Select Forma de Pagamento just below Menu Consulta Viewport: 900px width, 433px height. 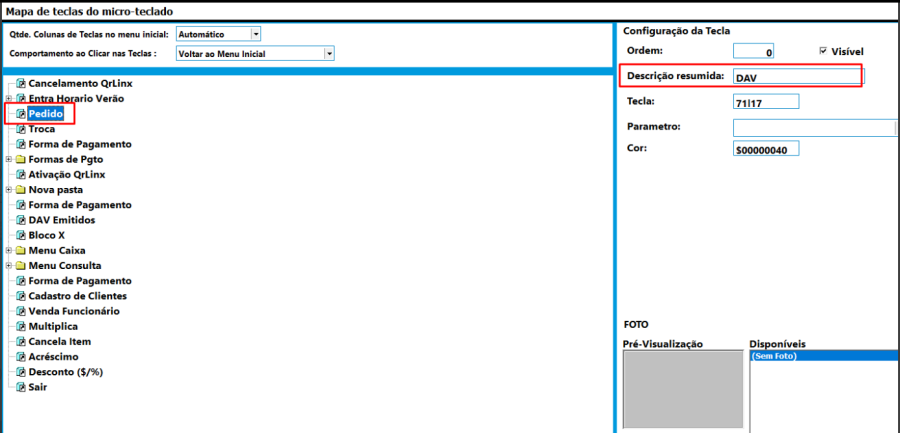[x=80, y=281]
